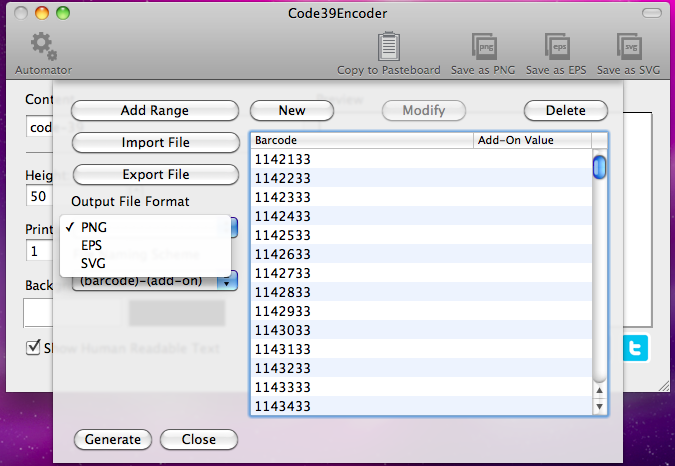Click the Copy to Pasteboard icon
This screenshot has height=466, width=675.
[x=389, y=46]
